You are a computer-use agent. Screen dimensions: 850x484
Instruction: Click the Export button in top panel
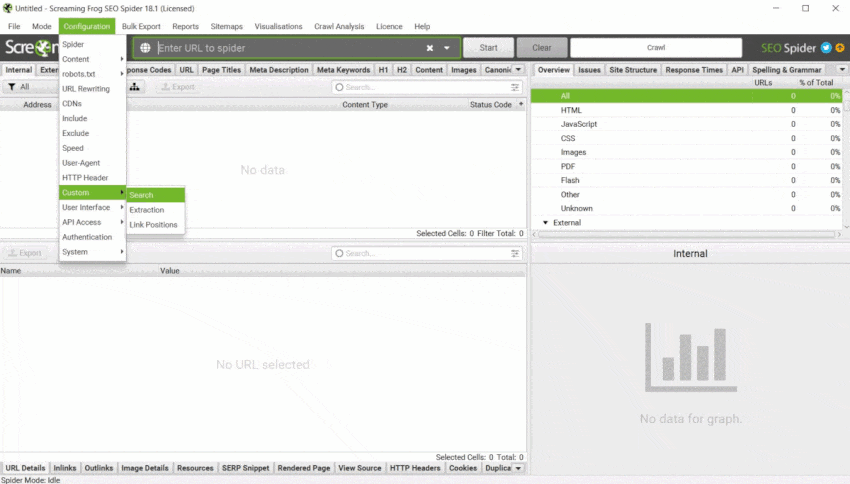point(178,87)
